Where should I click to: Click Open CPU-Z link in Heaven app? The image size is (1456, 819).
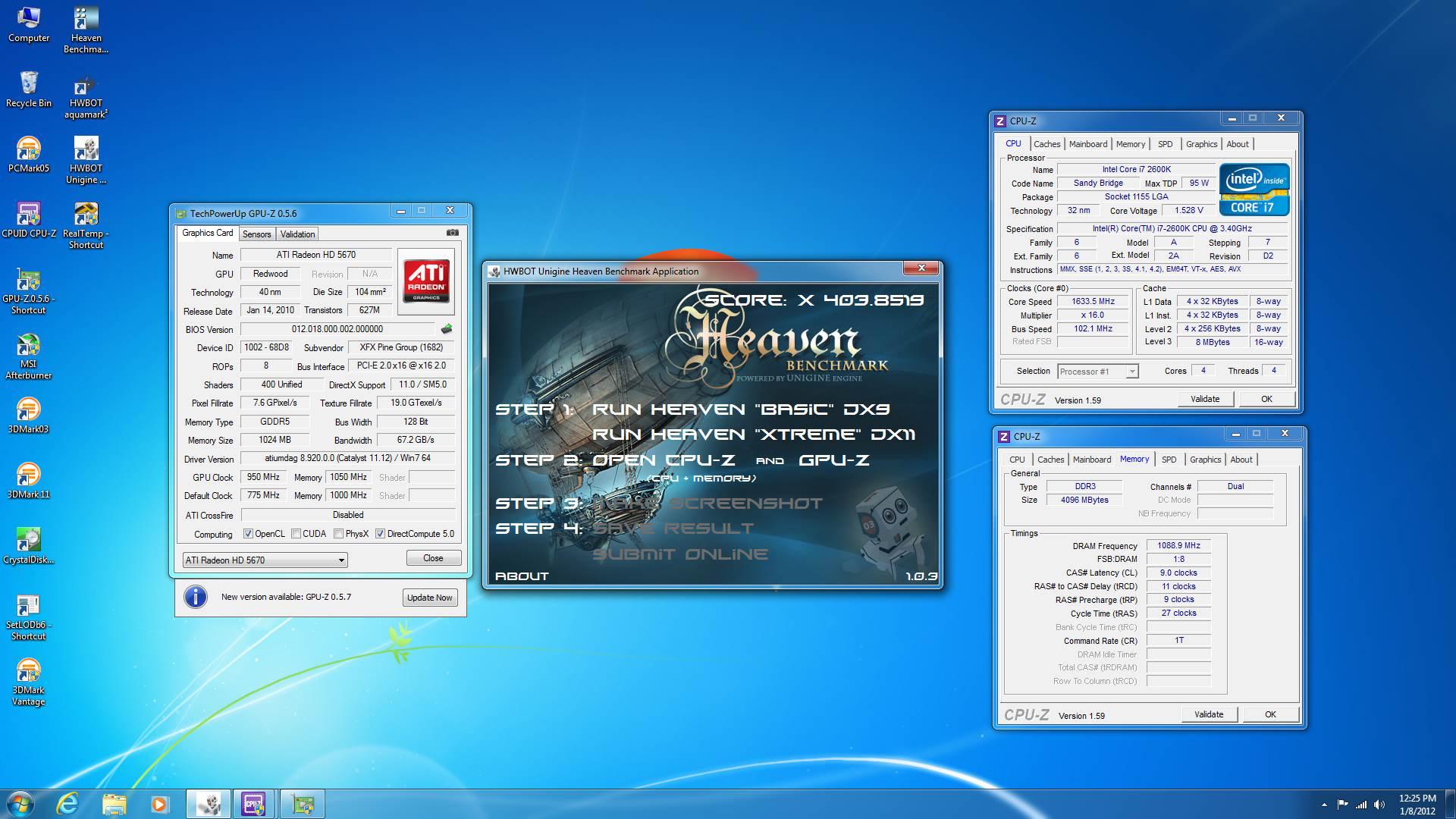(x=664, y=460)
